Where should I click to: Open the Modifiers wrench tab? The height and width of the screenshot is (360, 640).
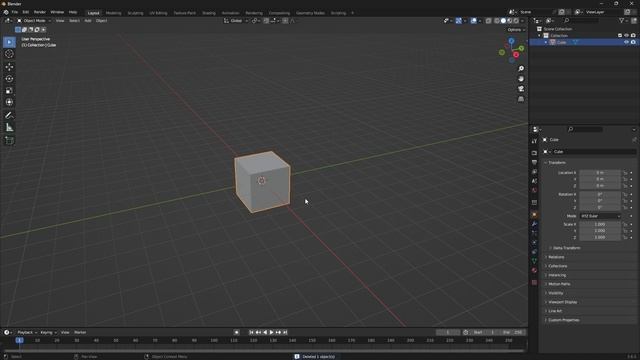534,224
